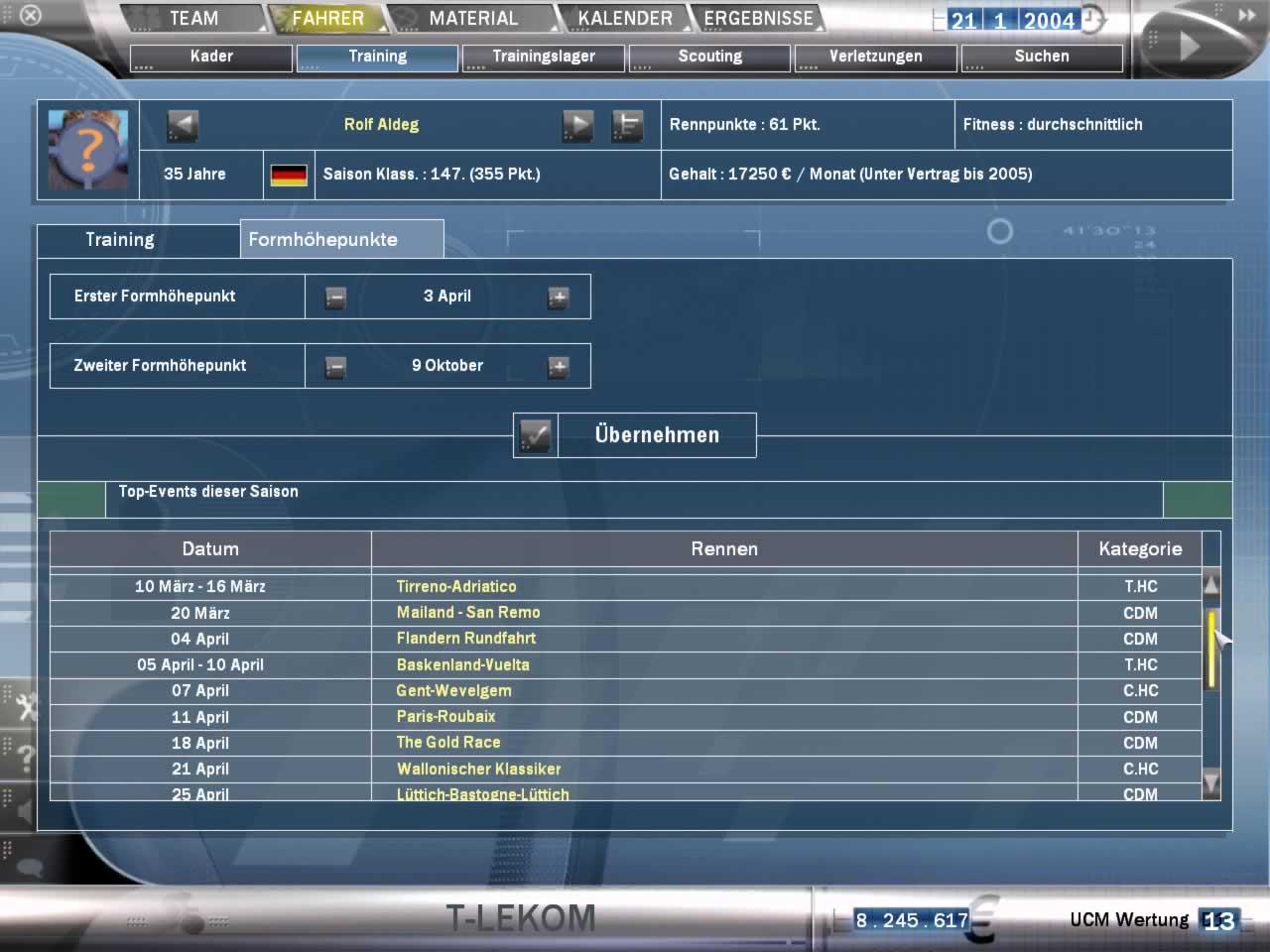
Task: Select the Baskenland-Vuelta race
Action: click(463, 665)
